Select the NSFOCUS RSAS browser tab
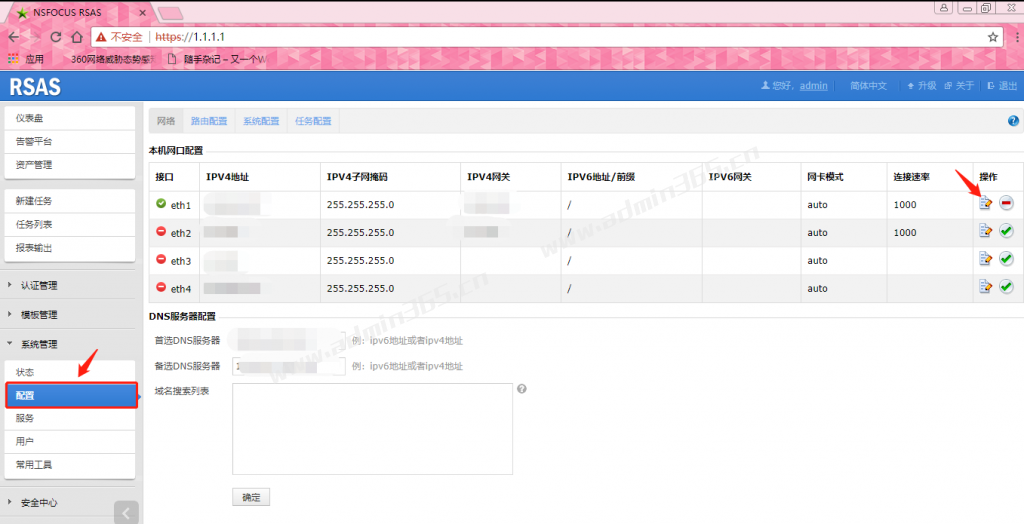 (78, 12)
